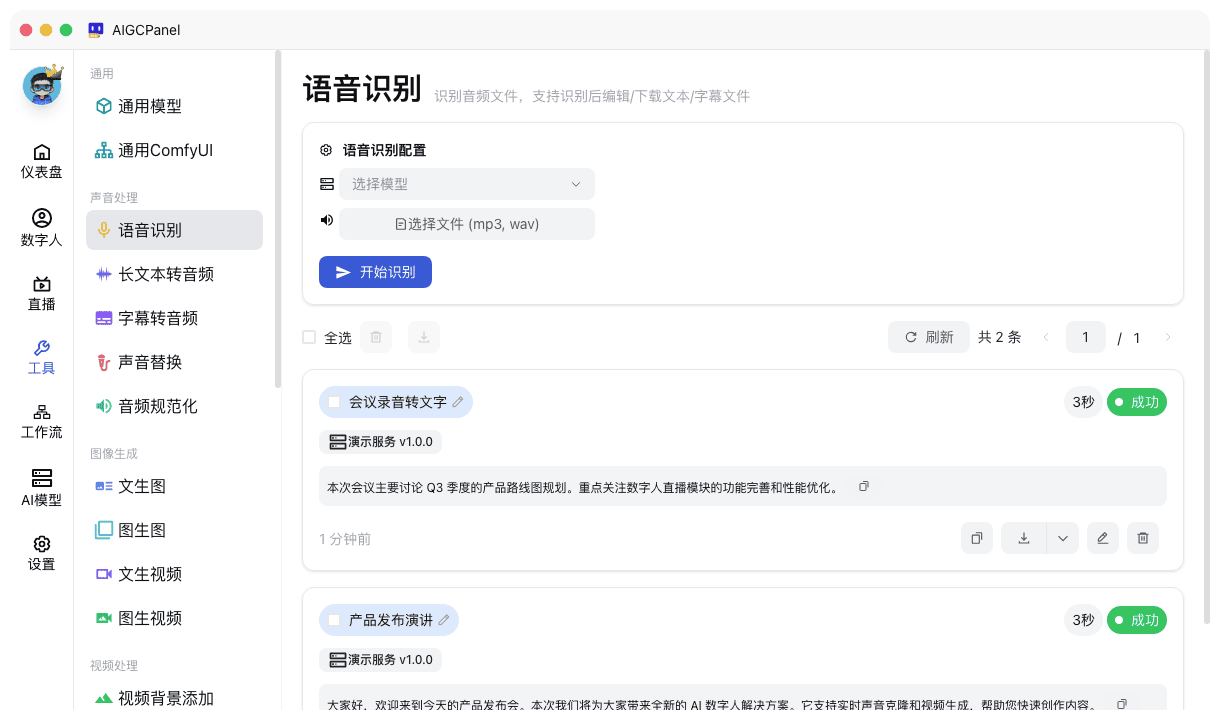The image size is (1220, 720).
Task: Click the 3秒 duration badge on 会议录音转文字
Action: pyautogui.click(x=1083, y=402)
